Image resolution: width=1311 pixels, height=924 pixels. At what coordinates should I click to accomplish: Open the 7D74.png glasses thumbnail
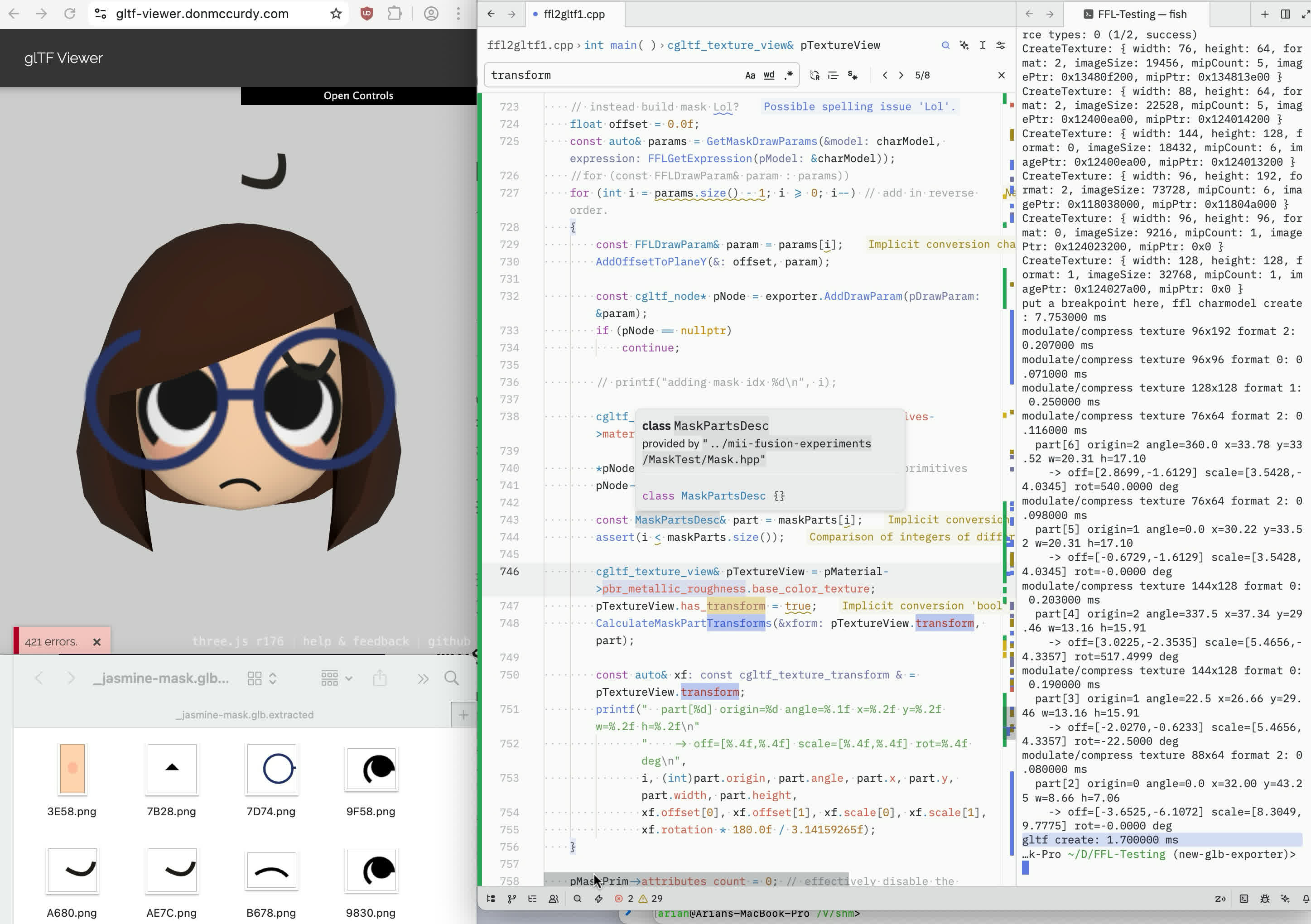(x=271, y=769)
